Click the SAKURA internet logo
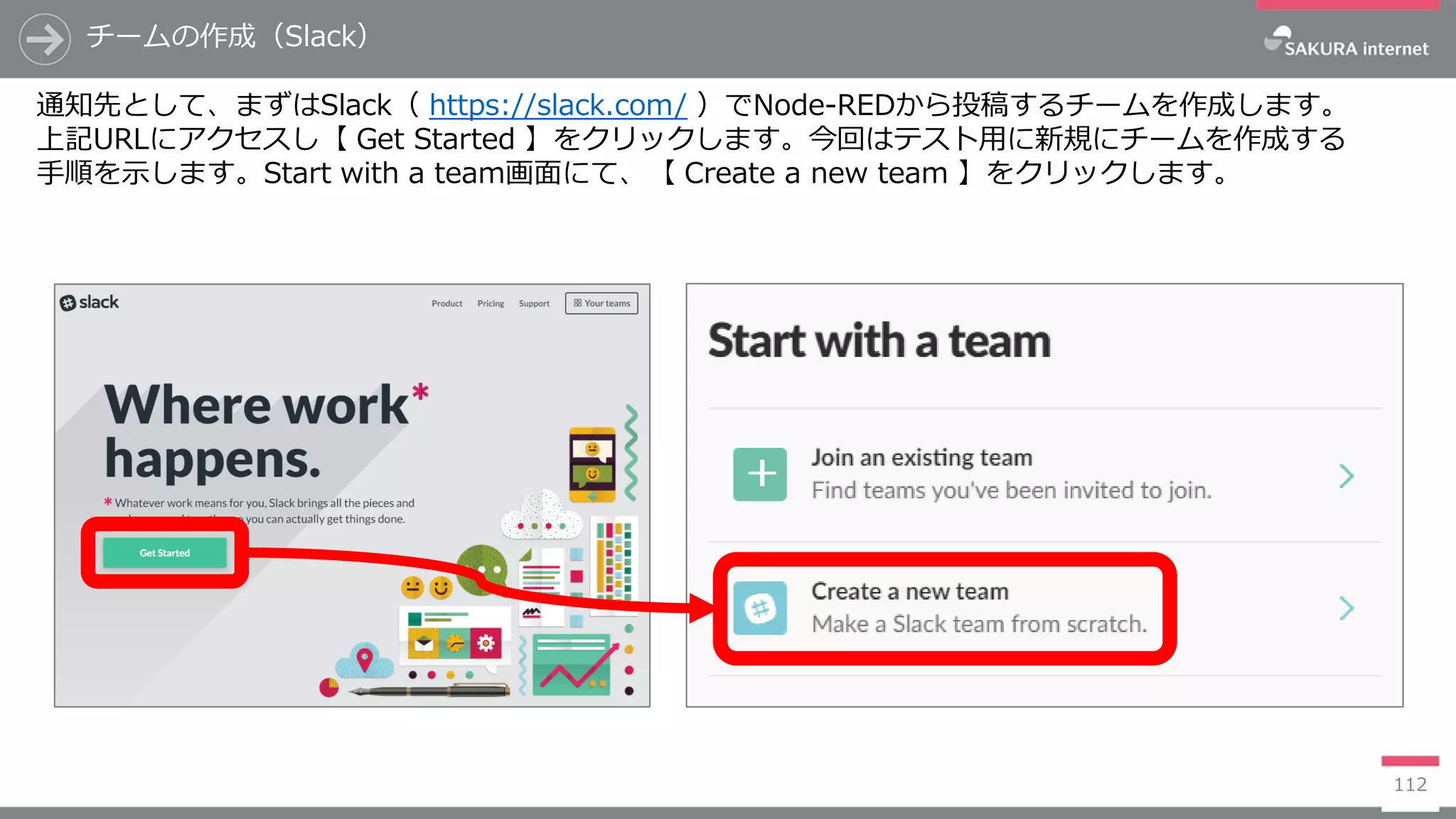The height and width of the screenshot is (819, 1456). (x=1346, y=41)
